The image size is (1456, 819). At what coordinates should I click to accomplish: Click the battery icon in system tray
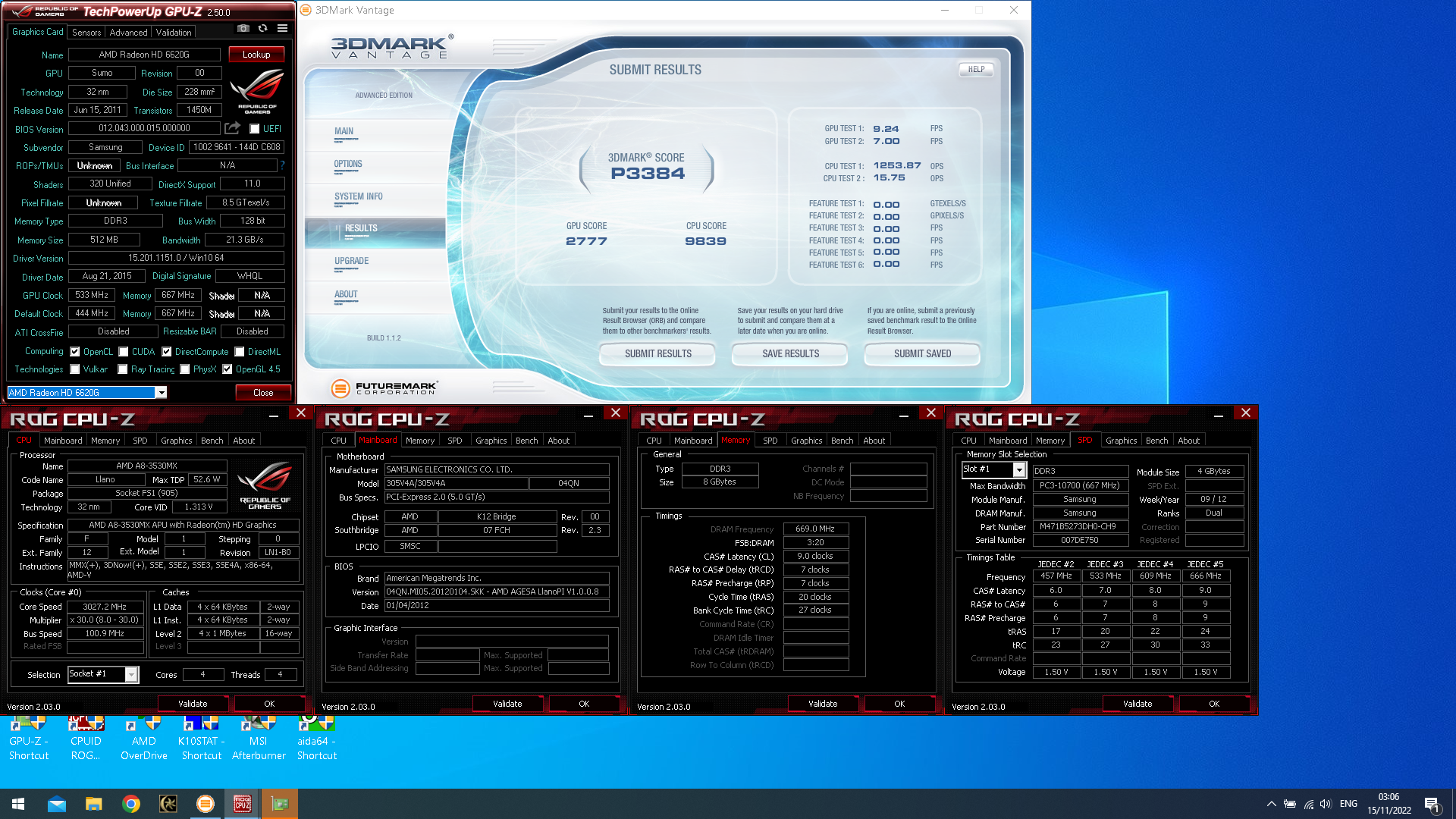tap(1289, 804)
